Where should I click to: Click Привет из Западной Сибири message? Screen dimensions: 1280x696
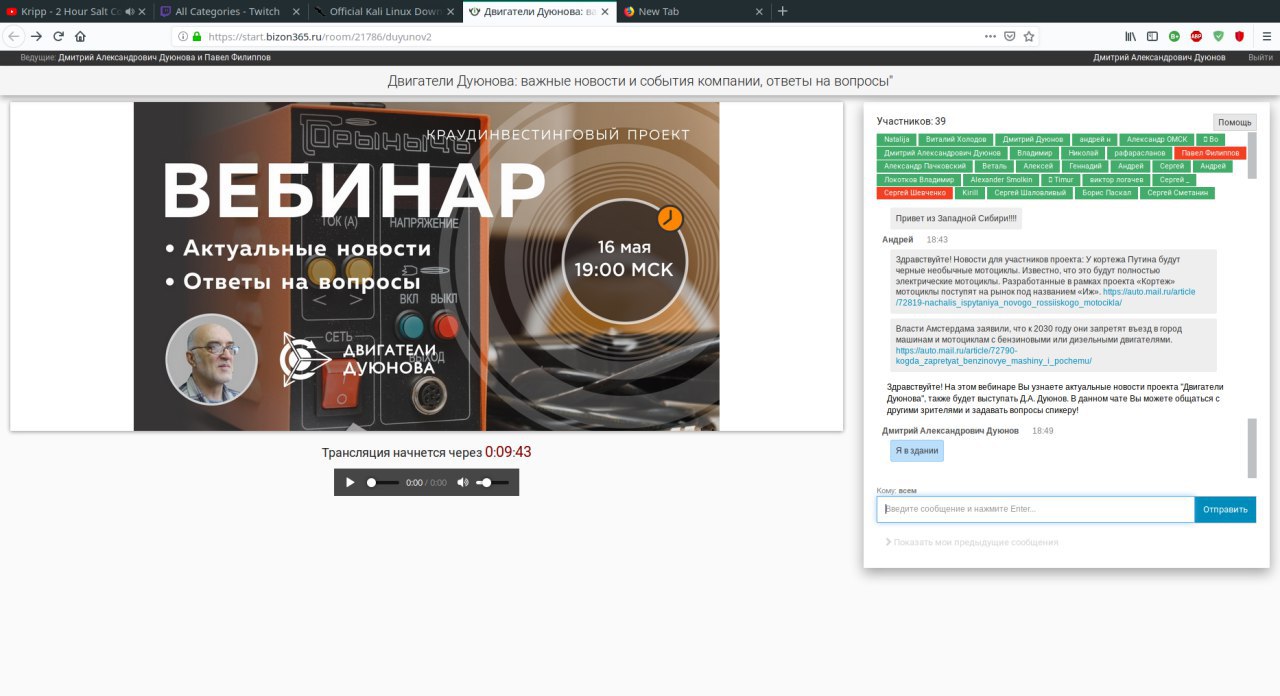tap(956, 218)
